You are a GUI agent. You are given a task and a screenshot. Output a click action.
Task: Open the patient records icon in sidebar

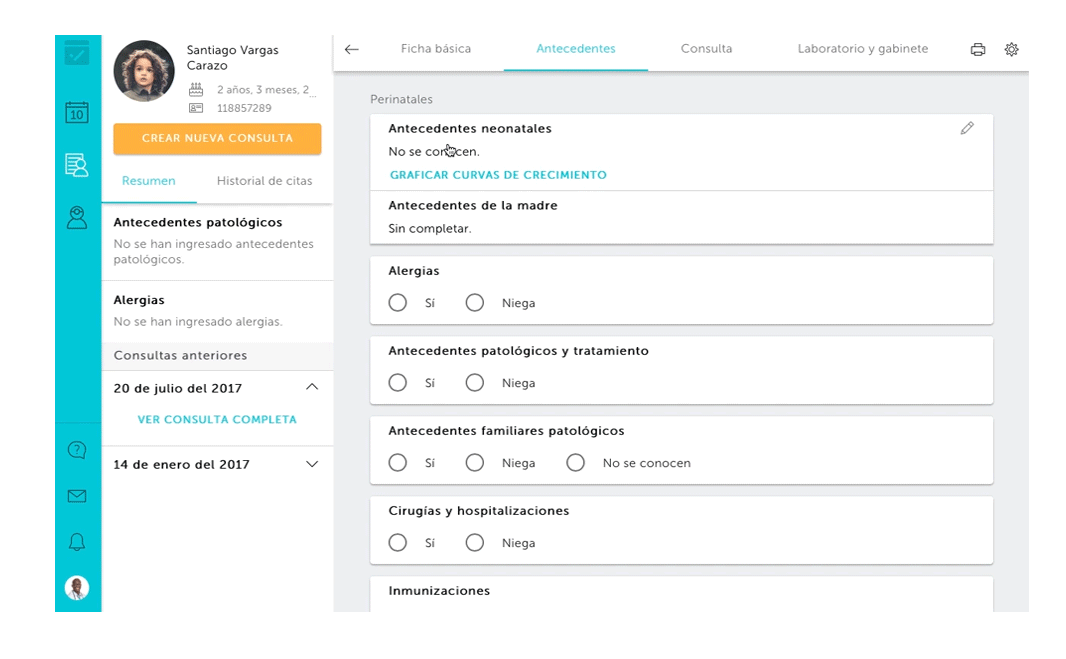click(x=77, y=165)
